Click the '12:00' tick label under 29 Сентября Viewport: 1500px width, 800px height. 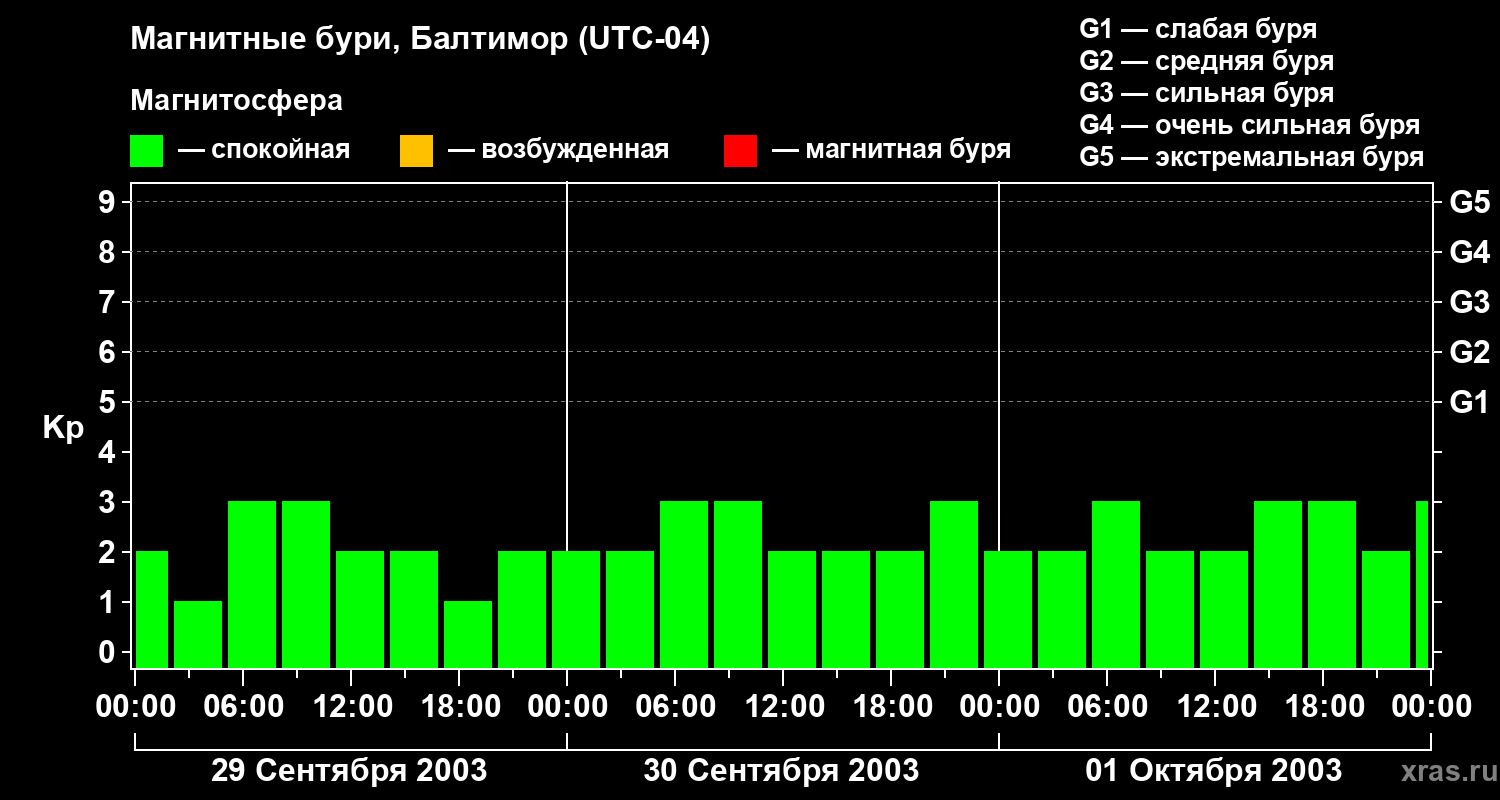tap(351, 707)
